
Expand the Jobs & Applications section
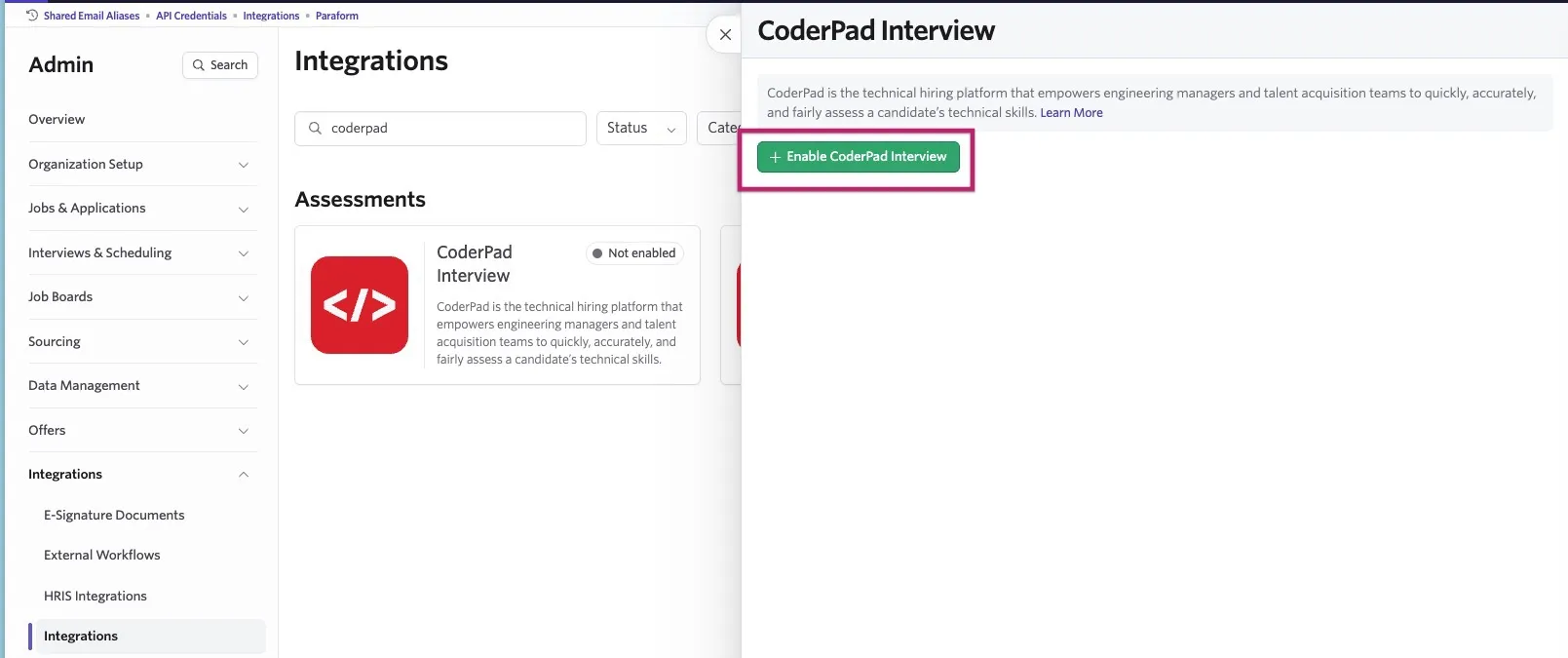tap(143, 209)
